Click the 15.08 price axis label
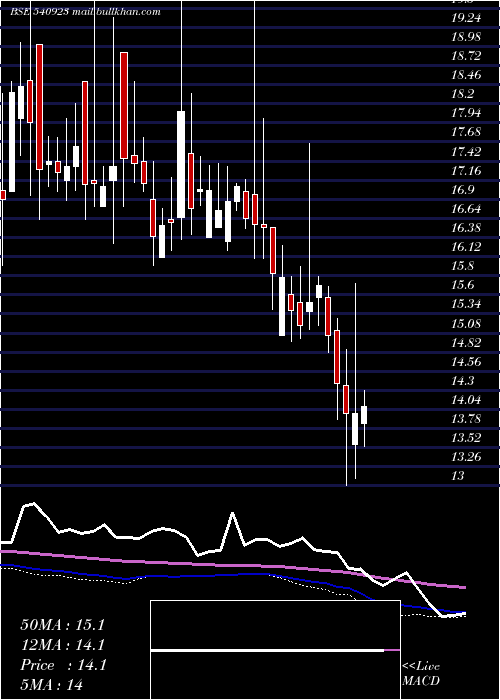Screen dimensions: 500x700 [x=466, y=324]
